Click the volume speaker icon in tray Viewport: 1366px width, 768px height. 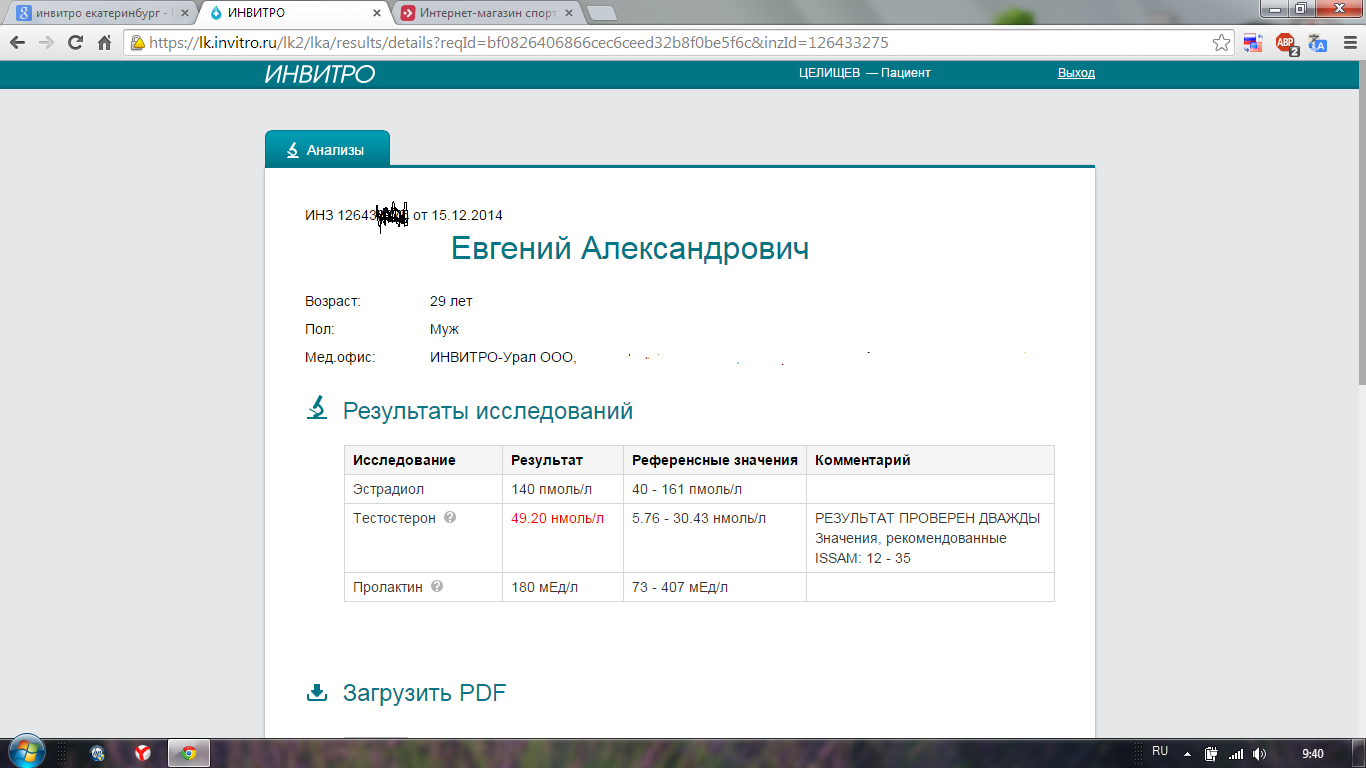[1259, 754]
